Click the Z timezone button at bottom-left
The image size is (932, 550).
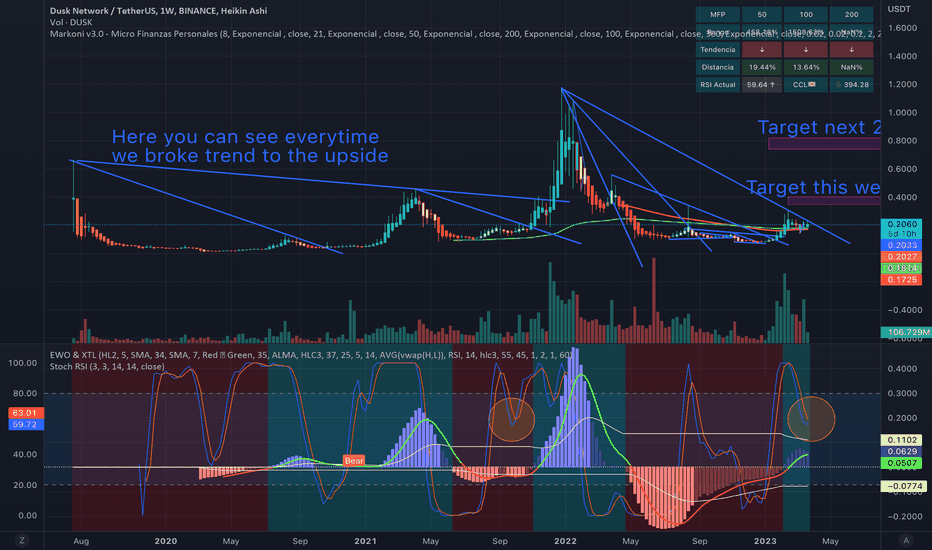[x=22, y=540]
